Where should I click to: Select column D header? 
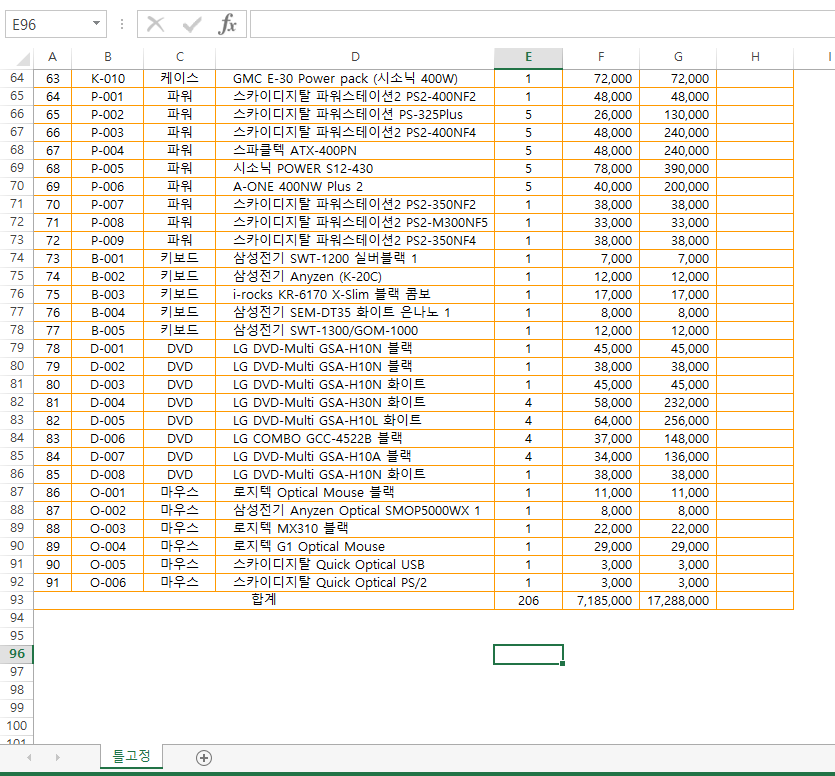click(355, 57)
